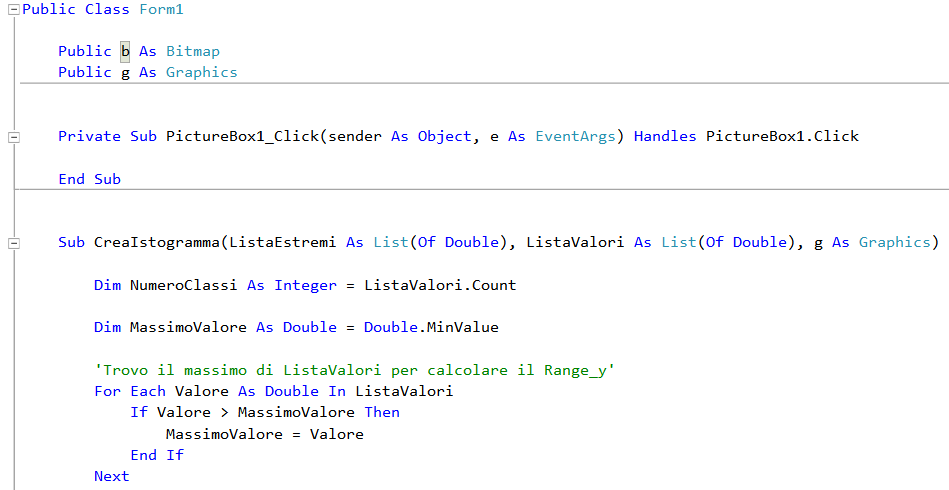
Task: Click the green 'Trovo il massimo comment
Action: (355, 370)
